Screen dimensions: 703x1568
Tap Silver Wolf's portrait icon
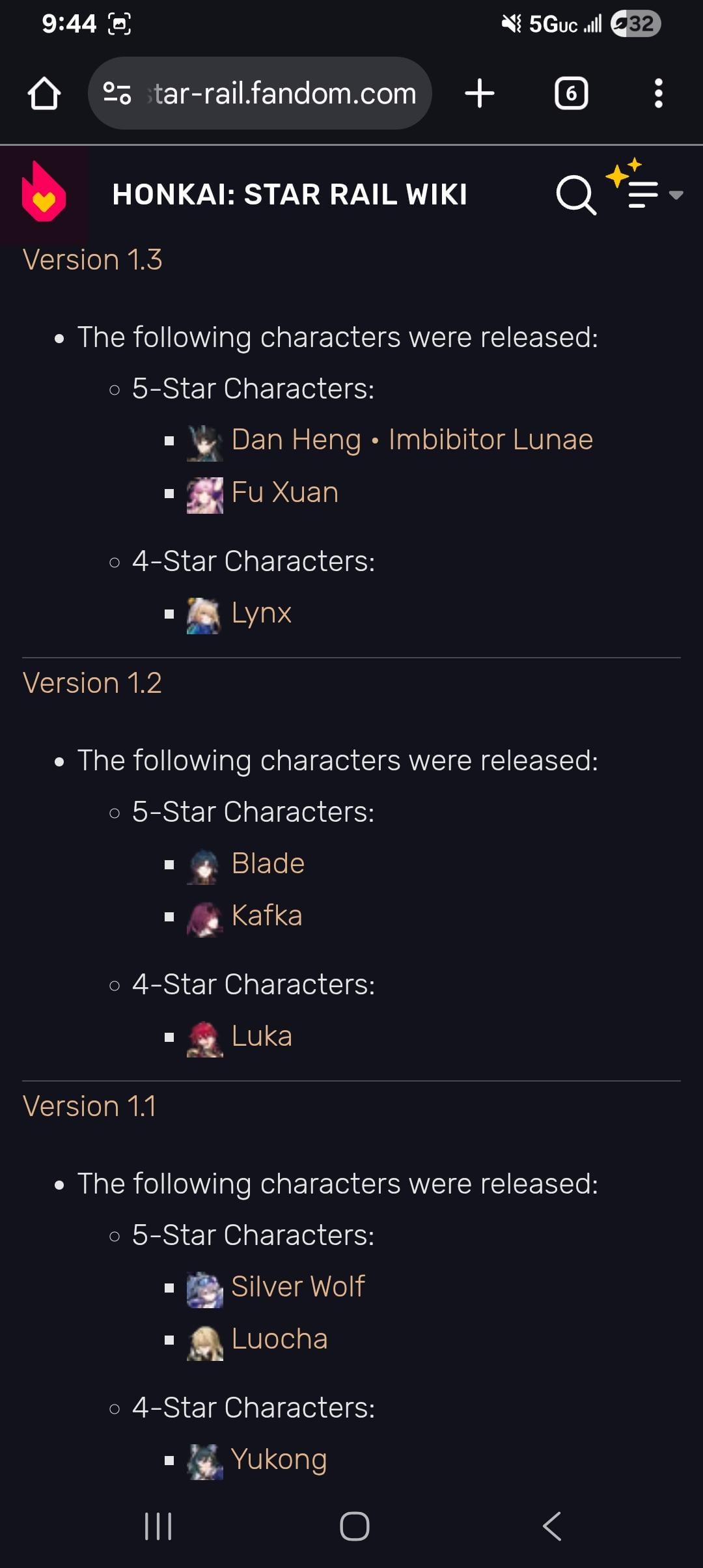[x=204, y=1289]
